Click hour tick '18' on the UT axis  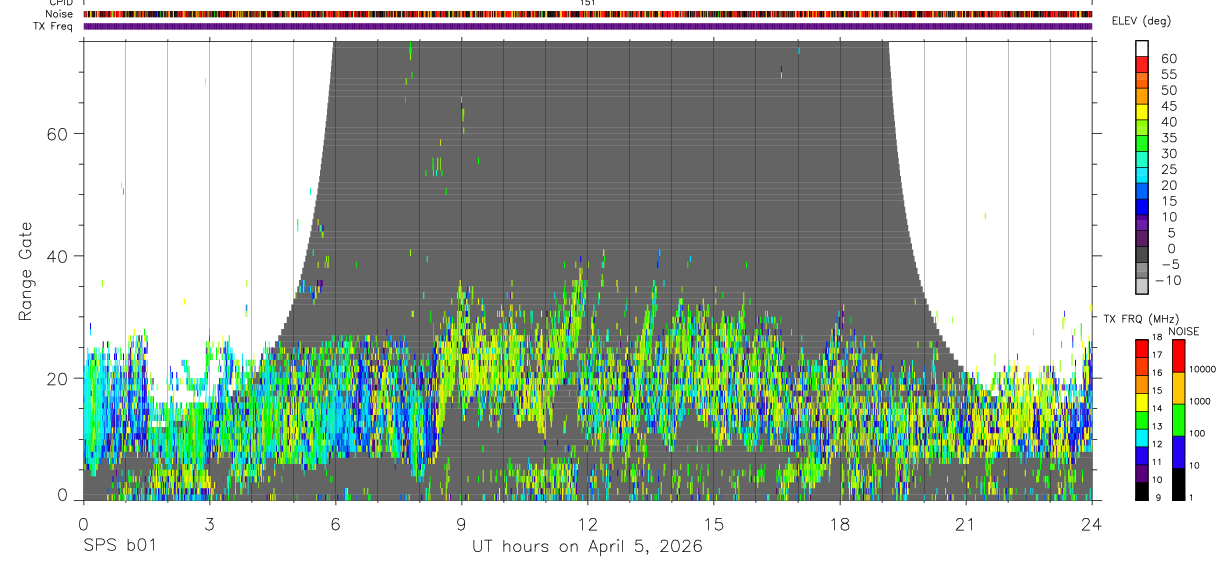tap(840, 523)
